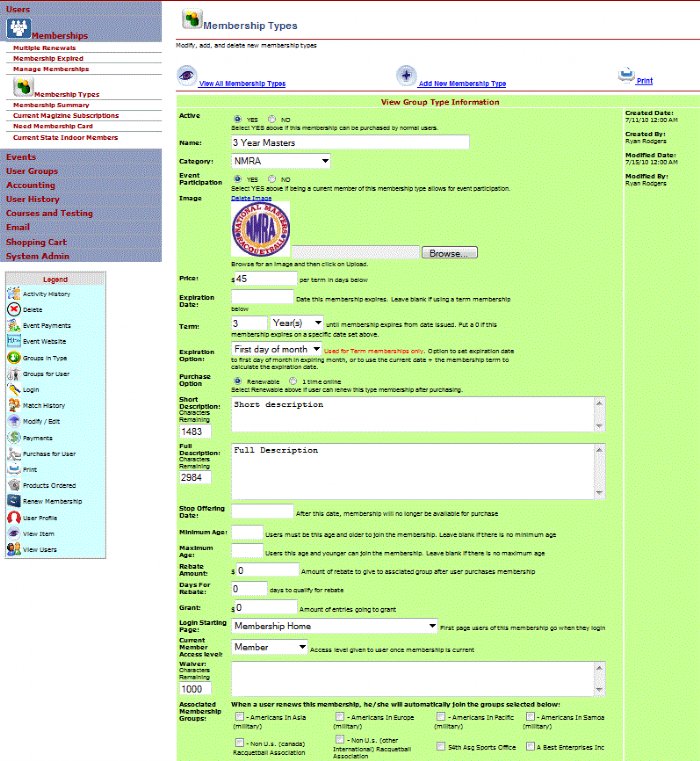This screenshot has width=700, height=761.
Task: Click the red Delete legend icon
Action: click(14, 309)
